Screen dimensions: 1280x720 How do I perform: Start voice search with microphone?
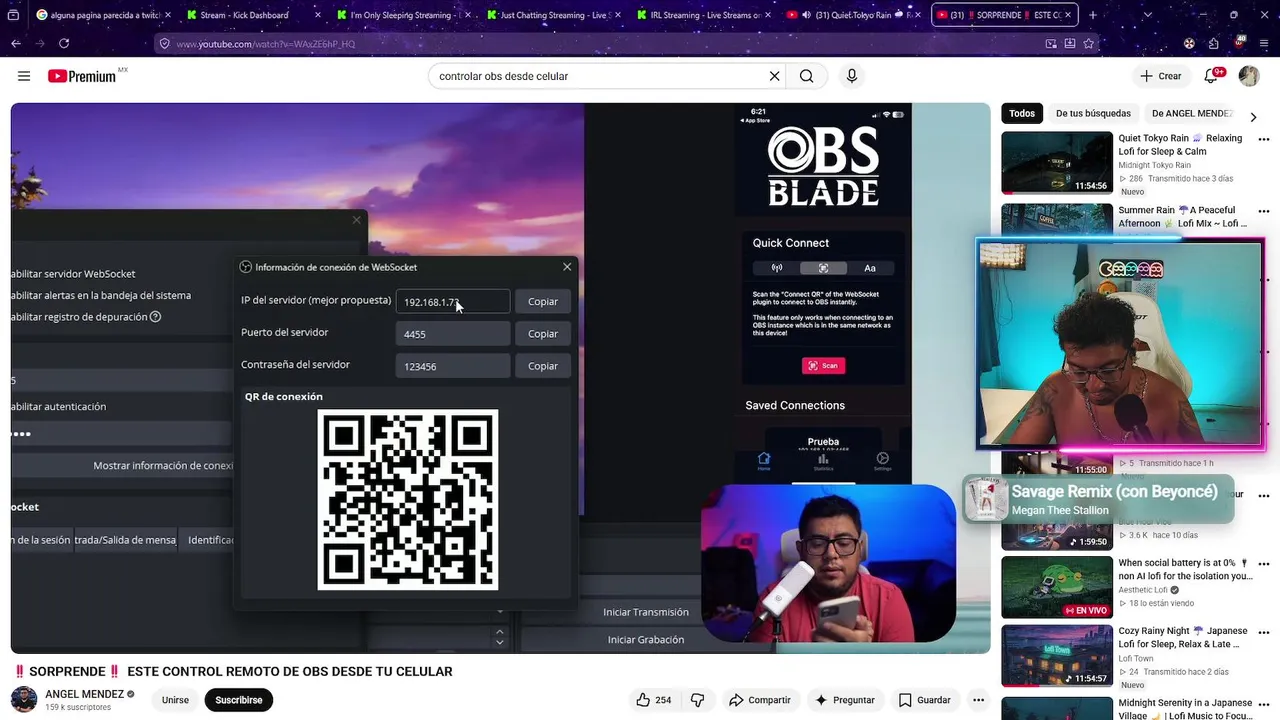852,76
